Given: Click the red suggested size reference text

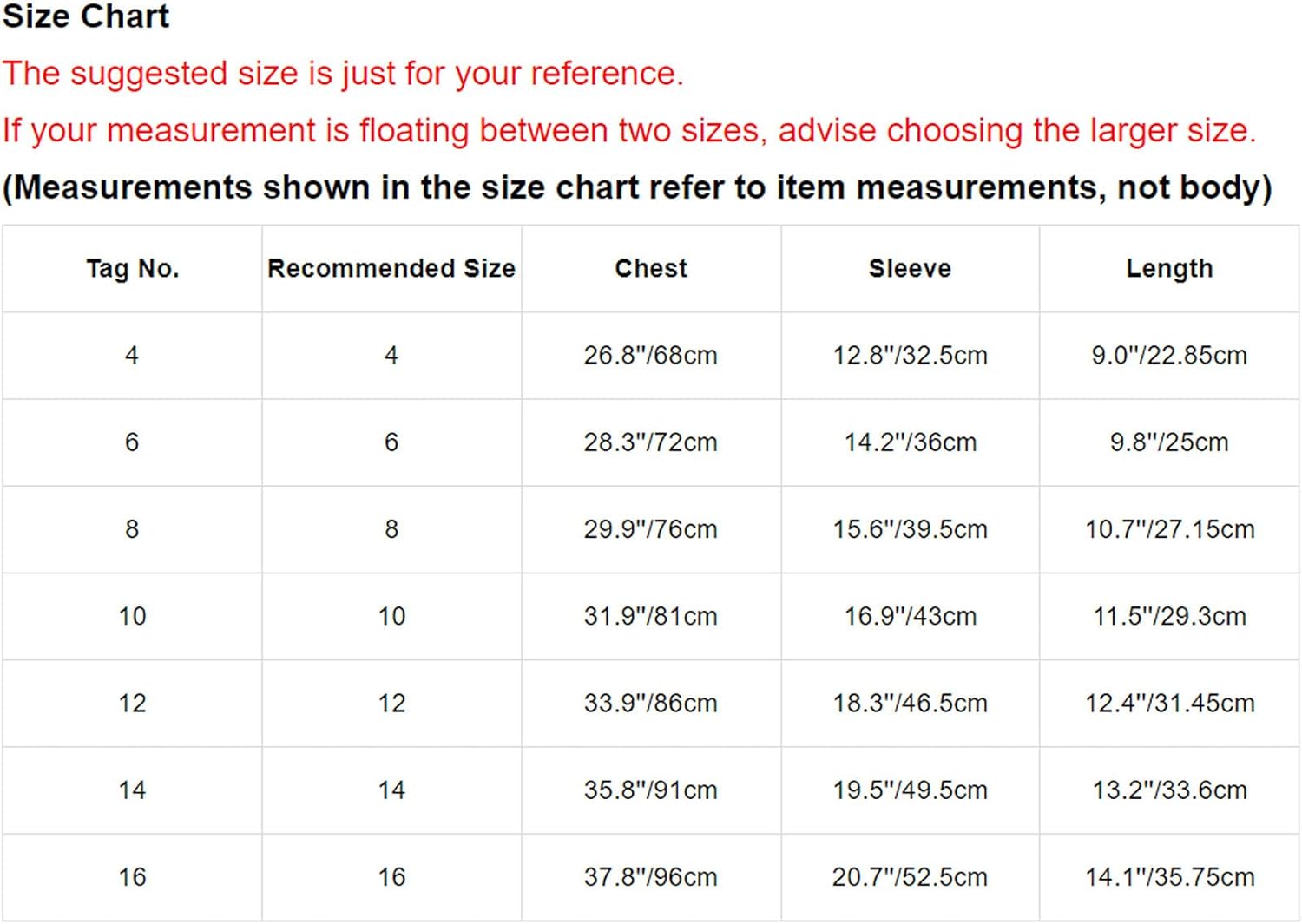Looking at the screenshot, I should [343, 74].
